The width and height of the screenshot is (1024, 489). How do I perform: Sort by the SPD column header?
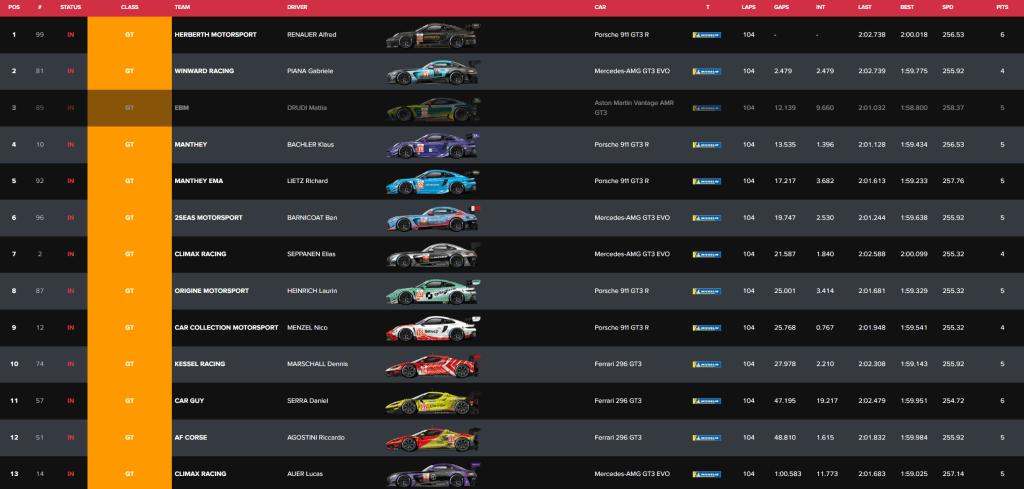(x=948, y=7)
